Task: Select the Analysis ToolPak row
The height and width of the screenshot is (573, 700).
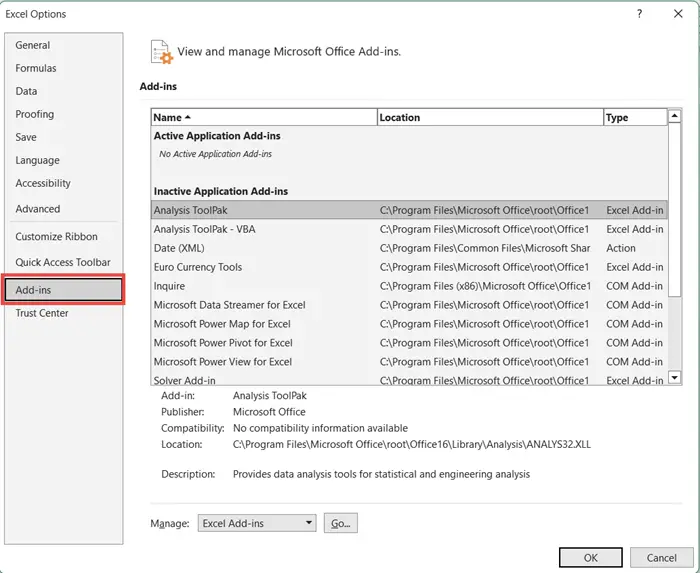Action: pyautogui.click(x=409, y=210)
